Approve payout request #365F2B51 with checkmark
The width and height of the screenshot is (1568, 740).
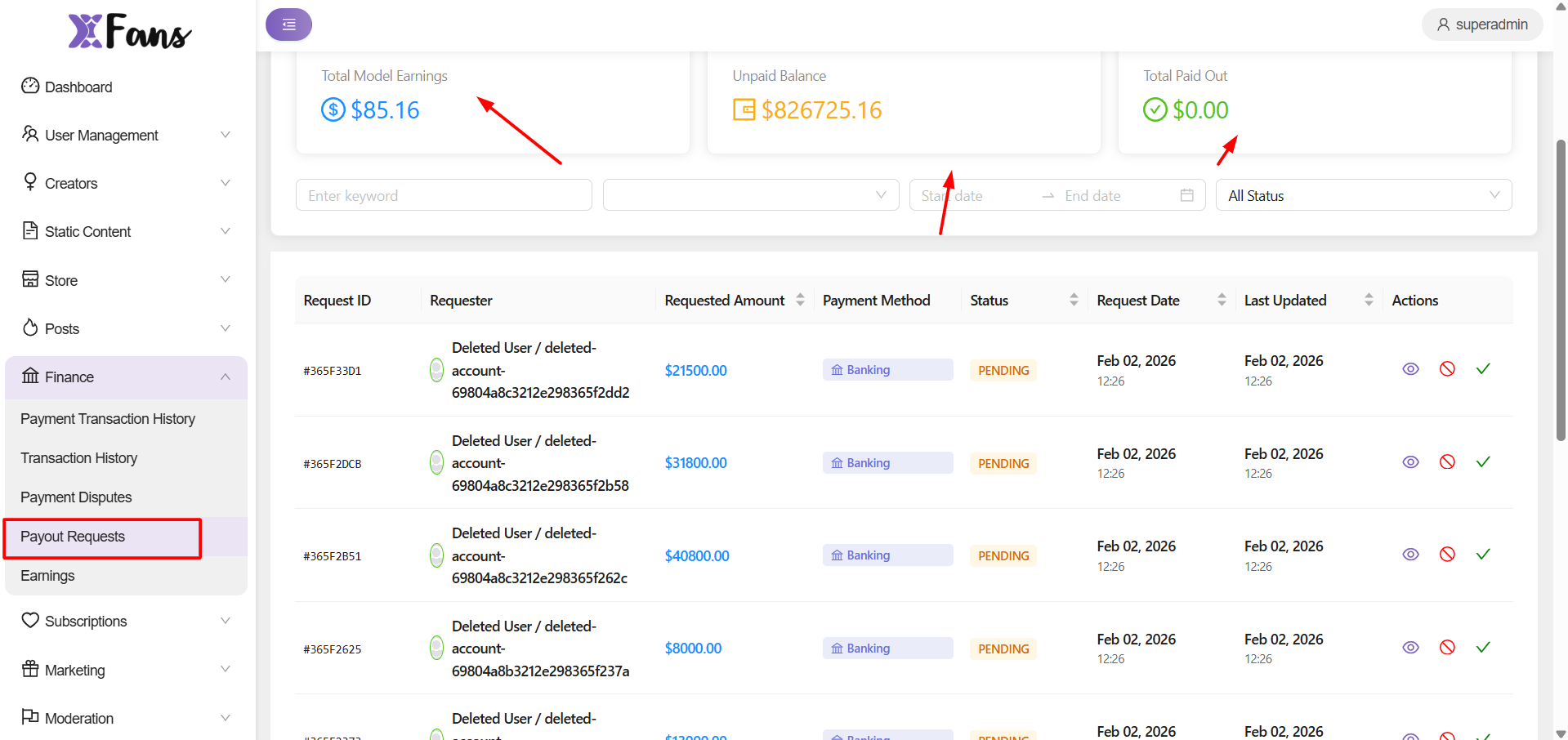pos(1483,555)
